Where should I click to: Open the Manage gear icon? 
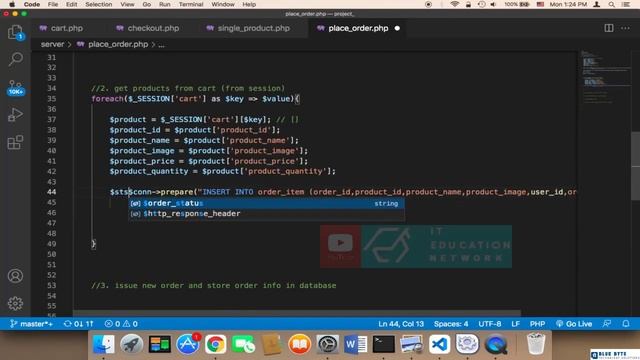click(x=15, y=303)
